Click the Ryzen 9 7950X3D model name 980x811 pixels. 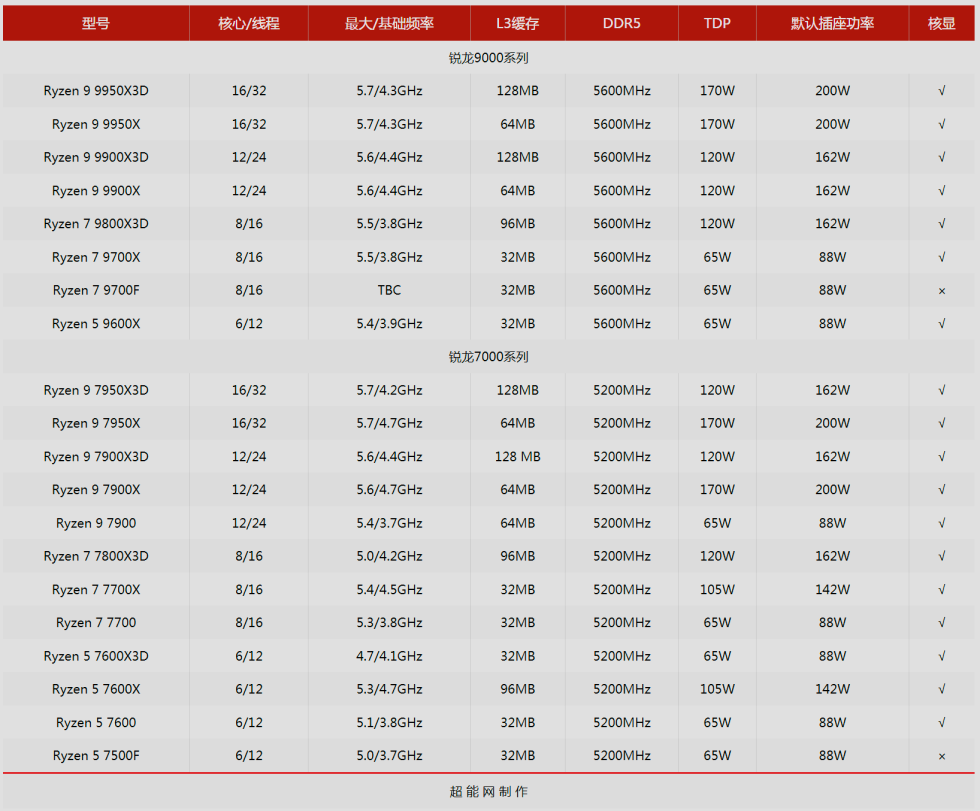point(96,391)
